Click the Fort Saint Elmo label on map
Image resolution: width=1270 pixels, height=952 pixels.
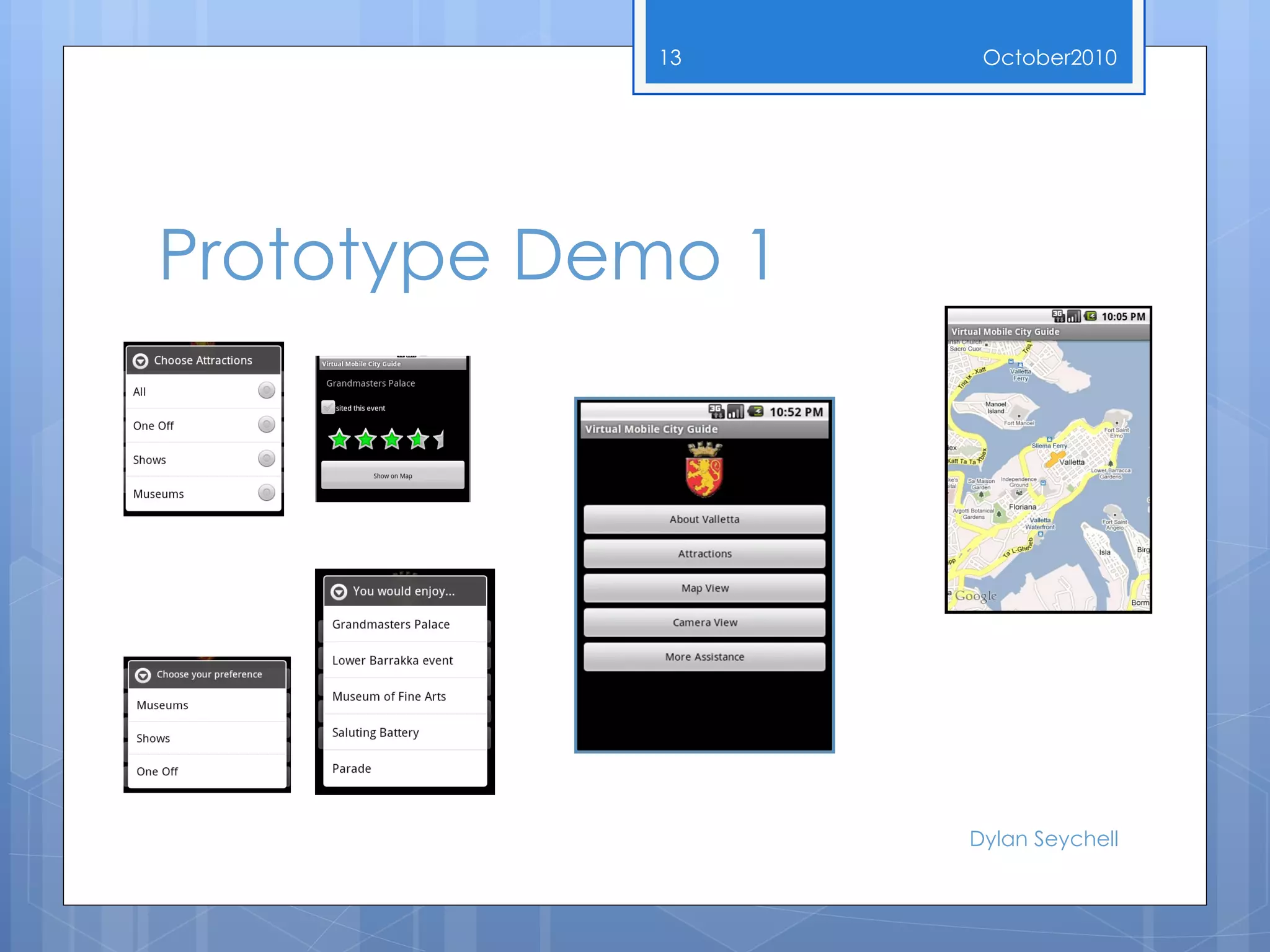pyautogui.click(x=1117, y=433)
